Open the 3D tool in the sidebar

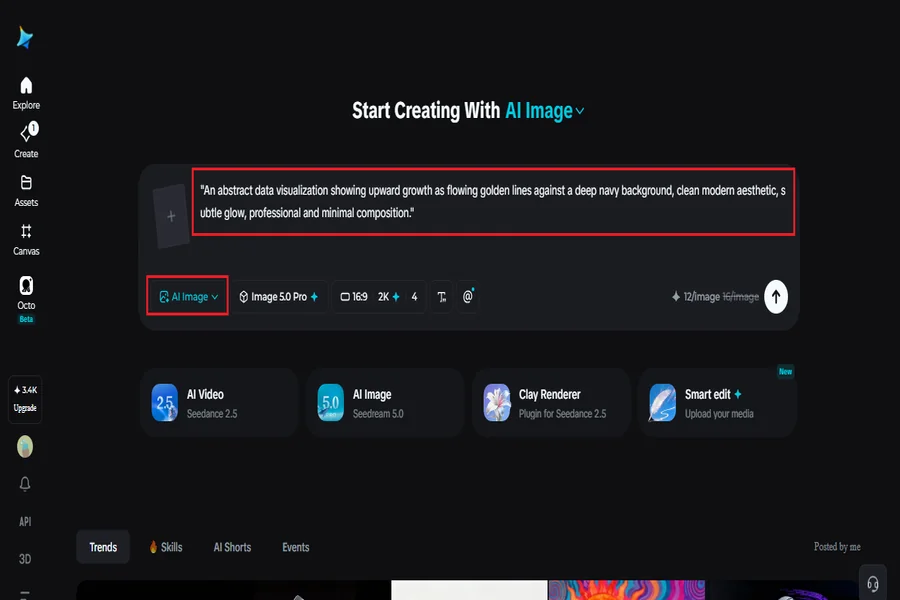(x=25, y=559)
